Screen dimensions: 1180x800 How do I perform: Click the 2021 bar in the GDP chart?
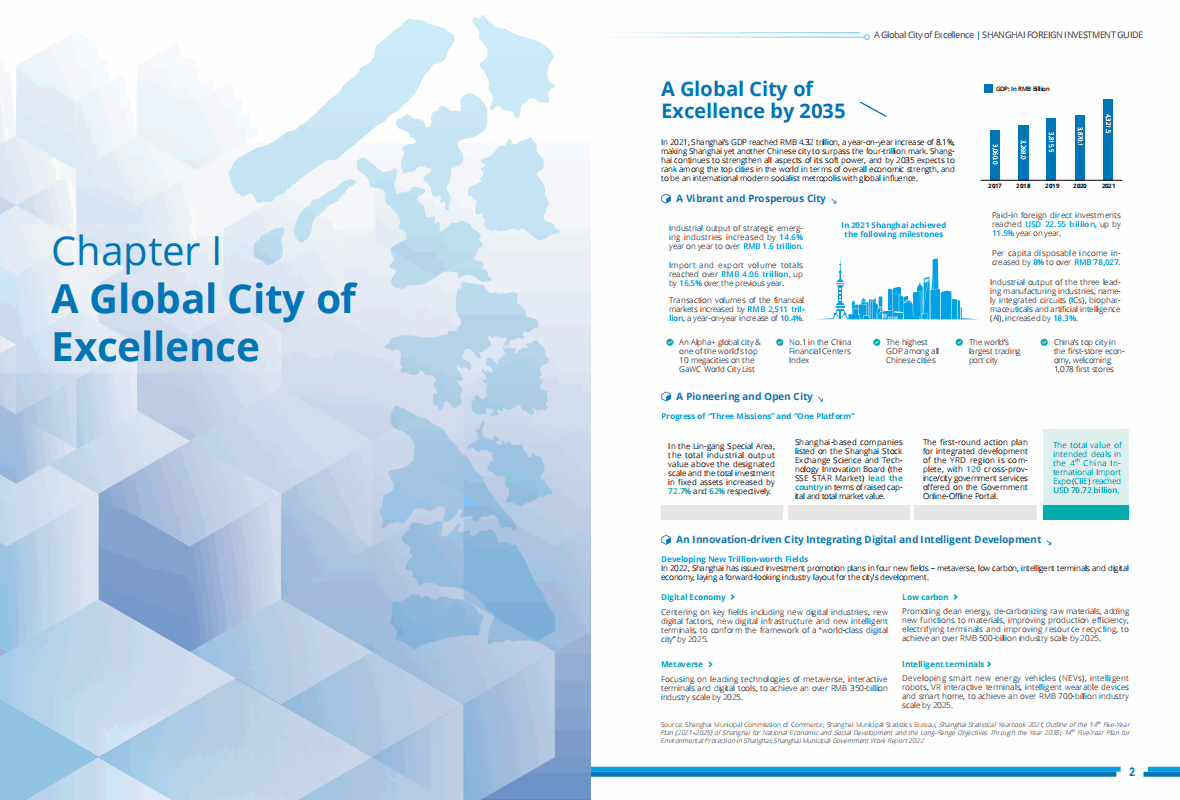coord(1108,140)
